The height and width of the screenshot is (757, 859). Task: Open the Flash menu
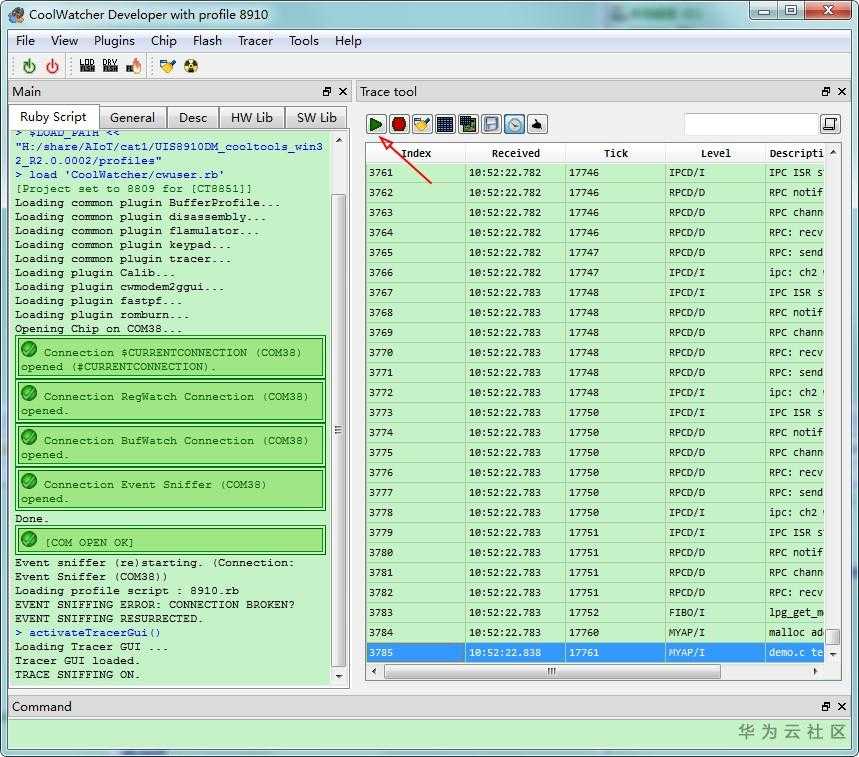point(207,41)
